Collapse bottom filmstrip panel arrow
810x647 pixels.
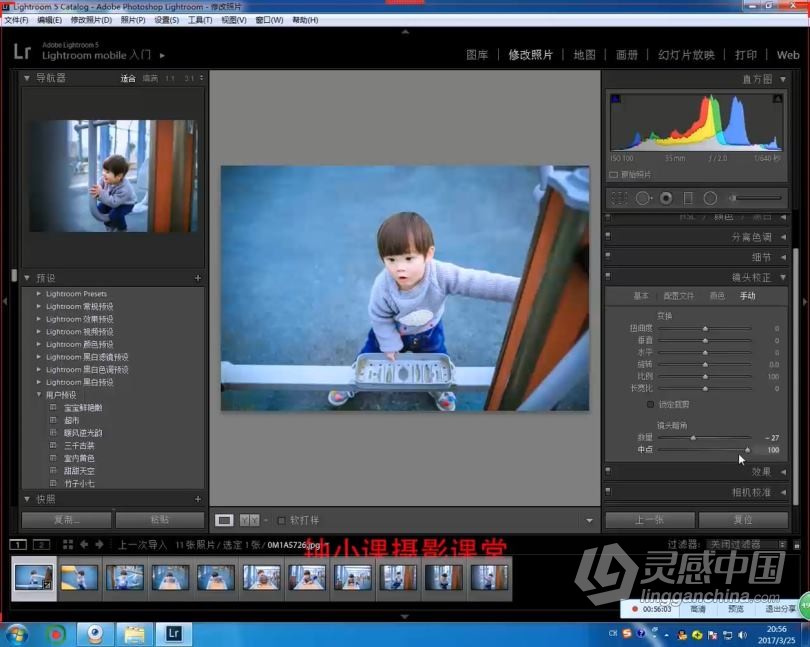coord(405,617)
